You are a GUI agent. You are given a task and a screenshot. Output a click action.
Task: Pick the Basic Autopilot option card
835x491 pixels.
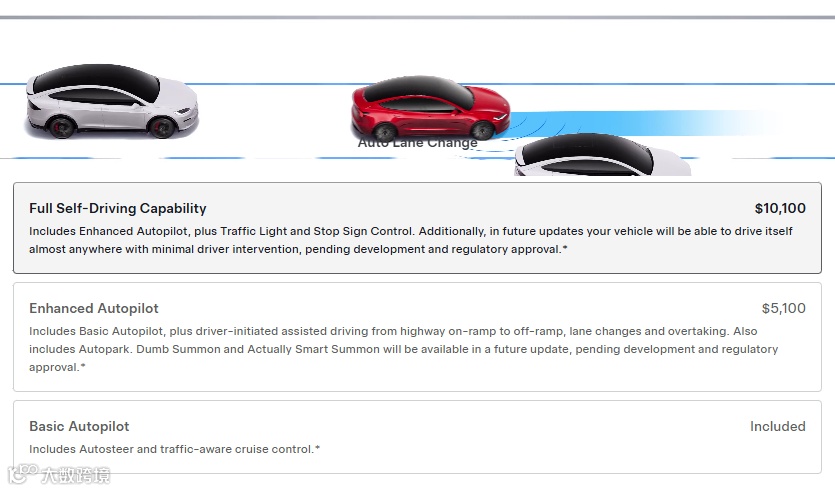click(x=417, y=437)
